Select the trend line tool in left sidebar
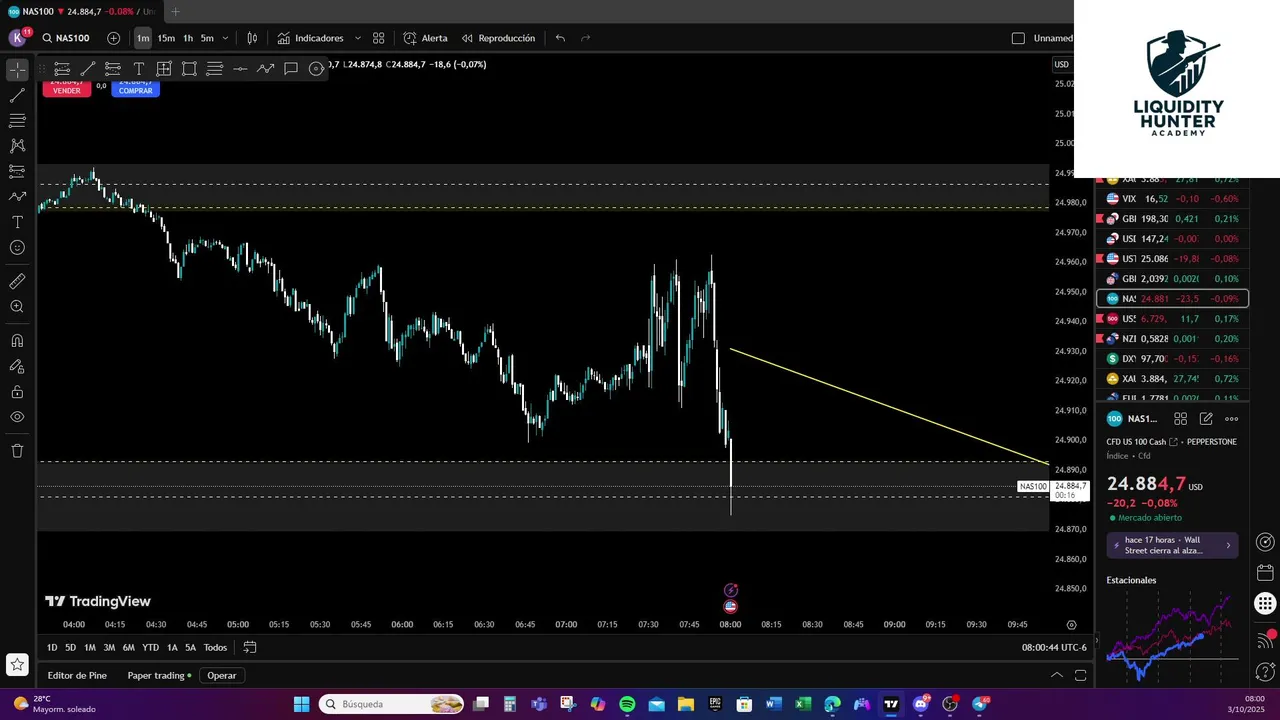Image resolution: width=1280 pixels, height=720 pixels. pyautogui.click(x=17, y=96)
